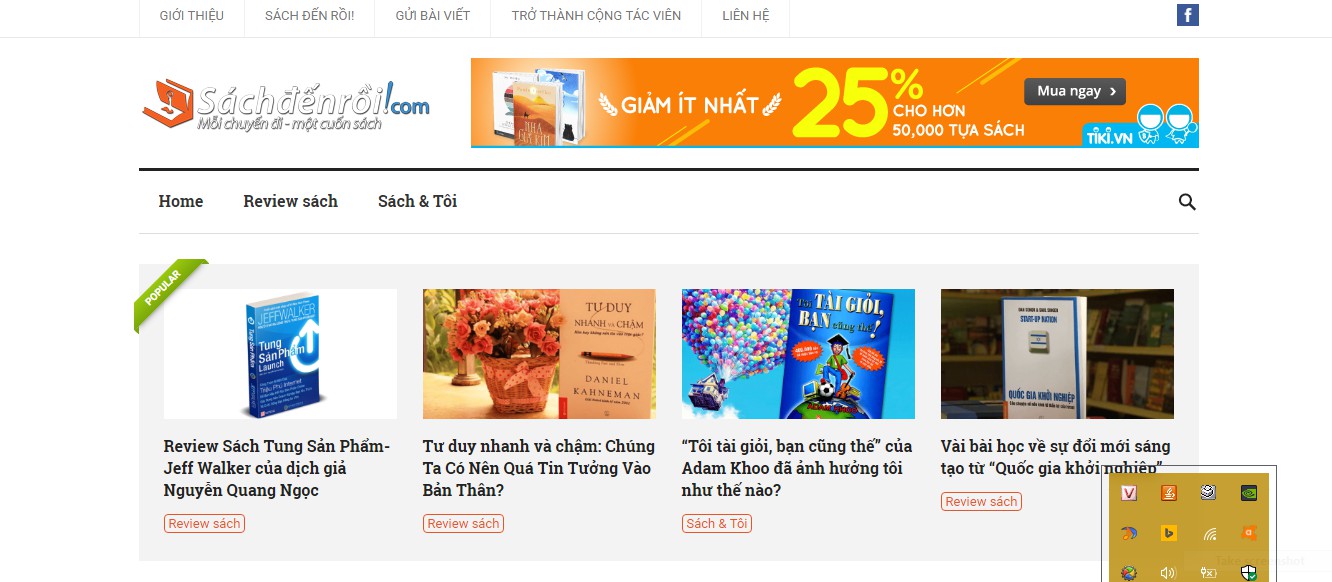Click the Sachdenroi.com site logo

tap(286, 104)
